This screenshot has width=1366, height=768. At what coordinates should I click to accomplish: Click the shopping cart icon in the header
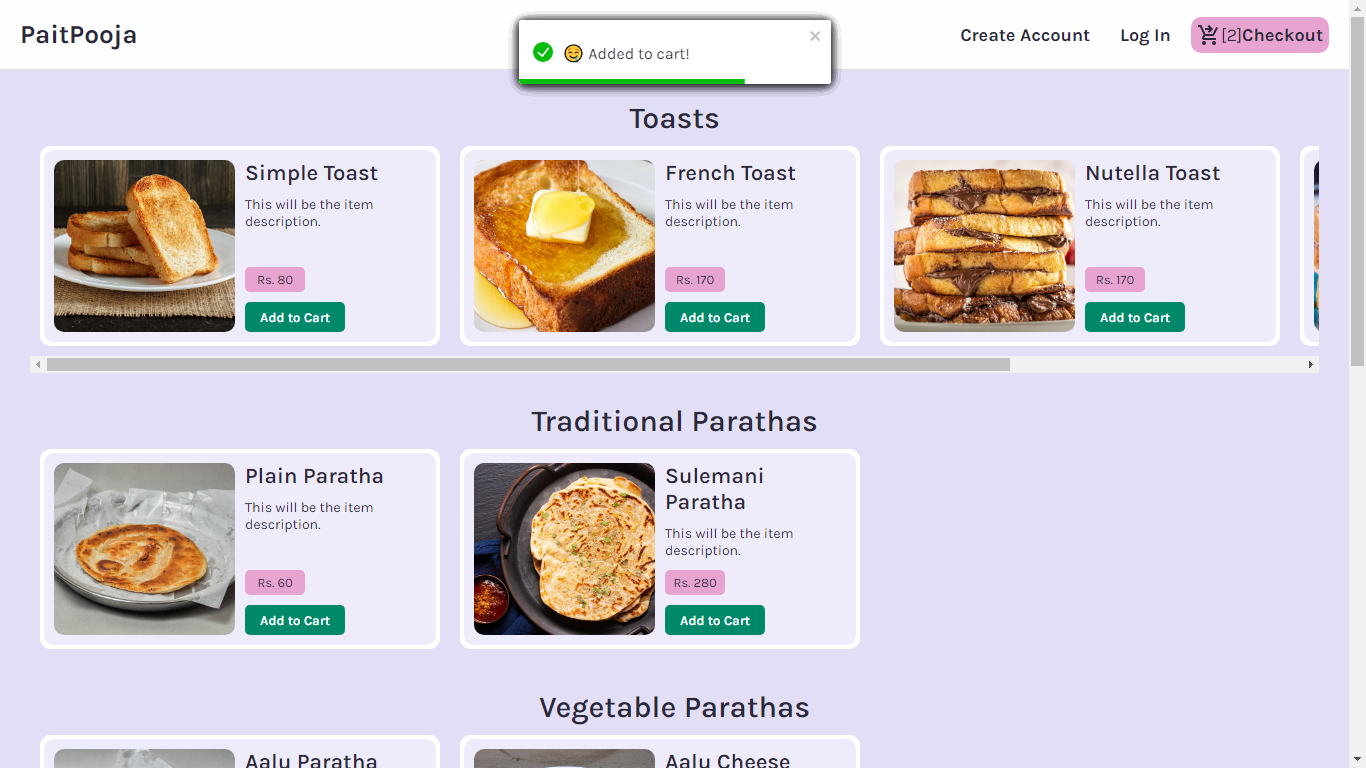click(x=1207, y=34)
